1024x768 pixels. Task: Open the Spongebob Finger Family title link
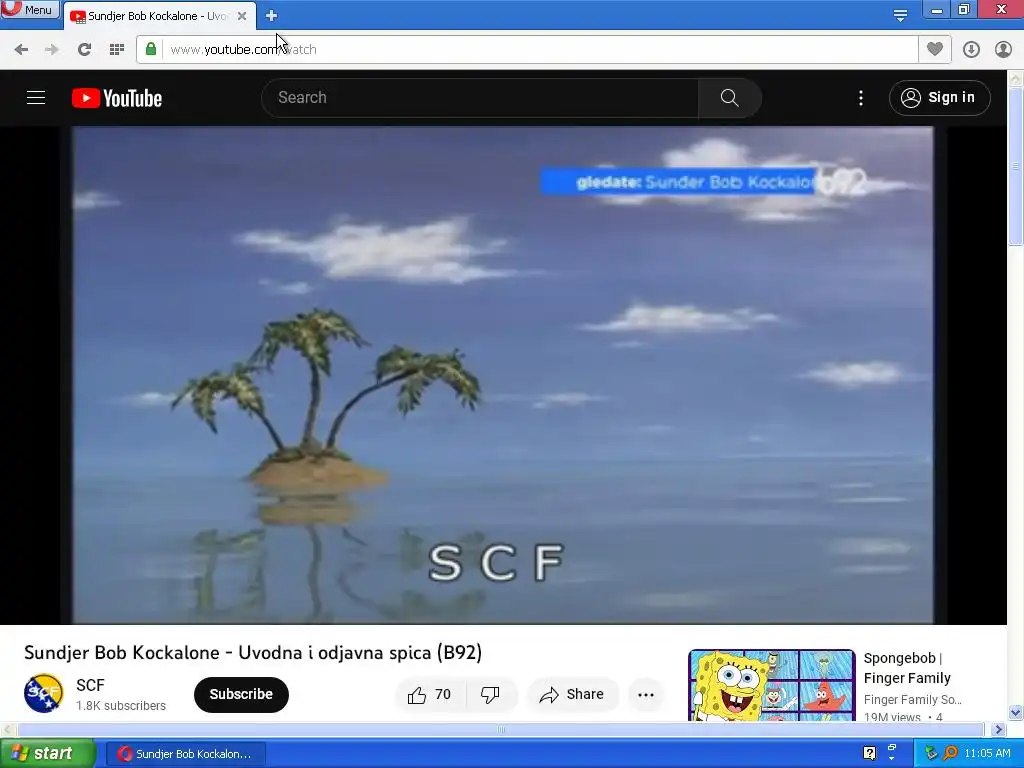click(907, 668)
